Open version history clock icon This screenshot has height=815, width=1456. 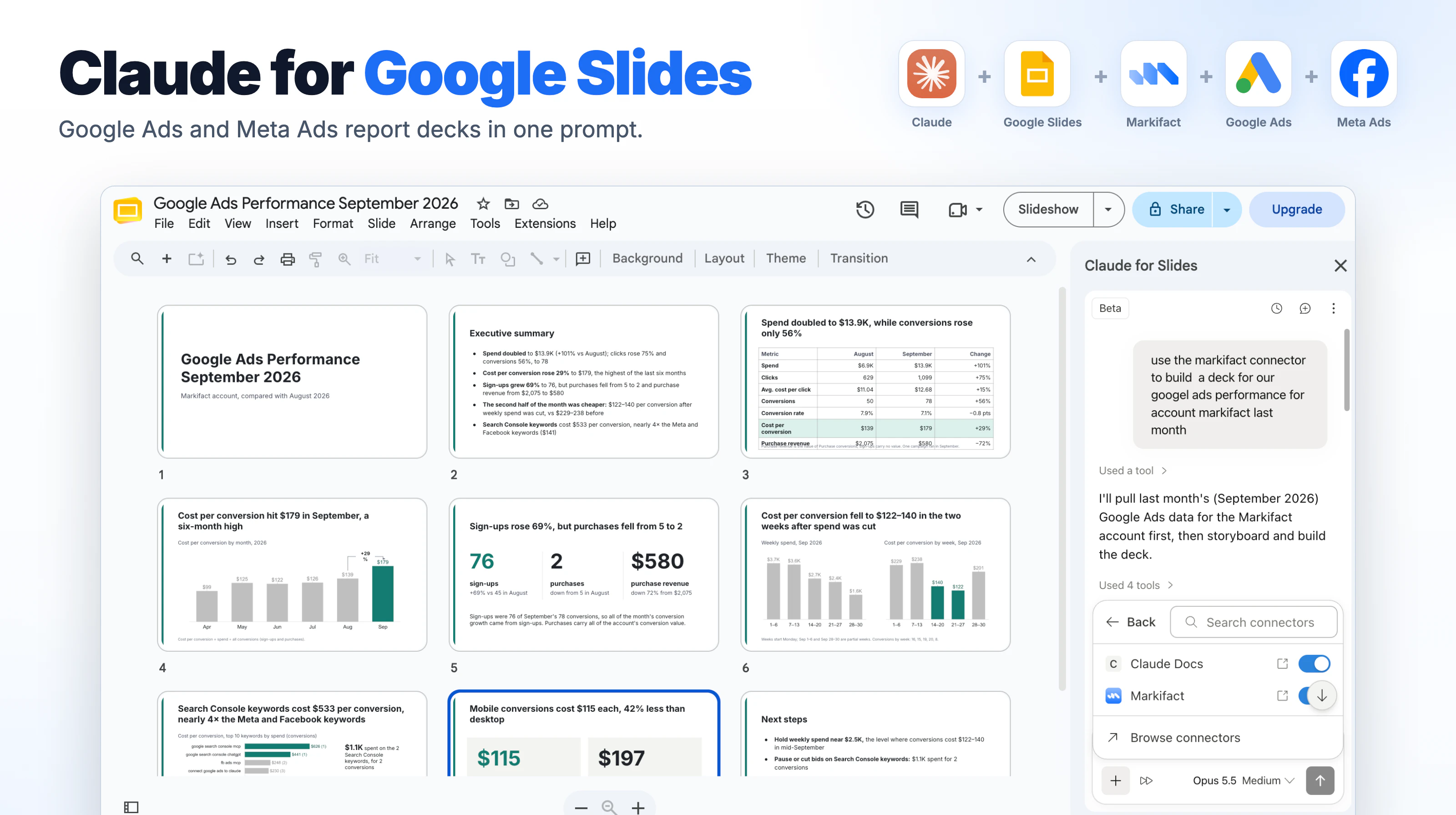click(865, 209)
